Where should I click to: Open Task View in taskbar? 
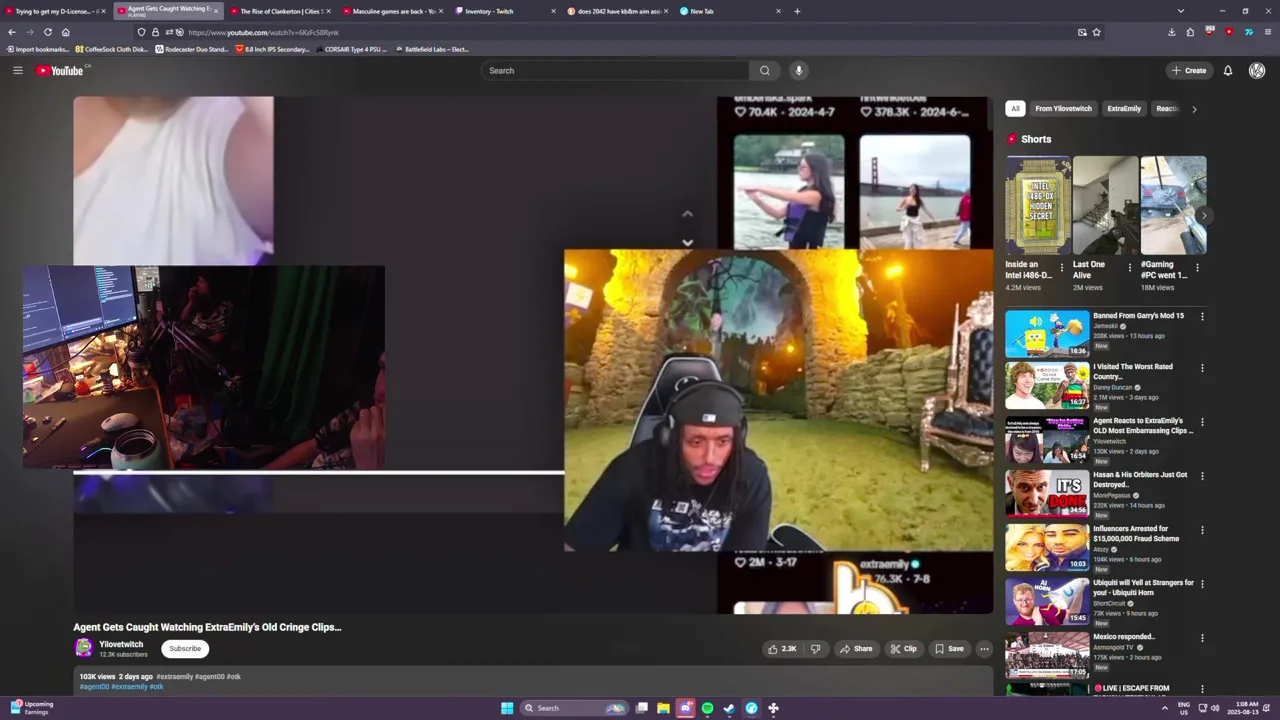pos(642,708)
